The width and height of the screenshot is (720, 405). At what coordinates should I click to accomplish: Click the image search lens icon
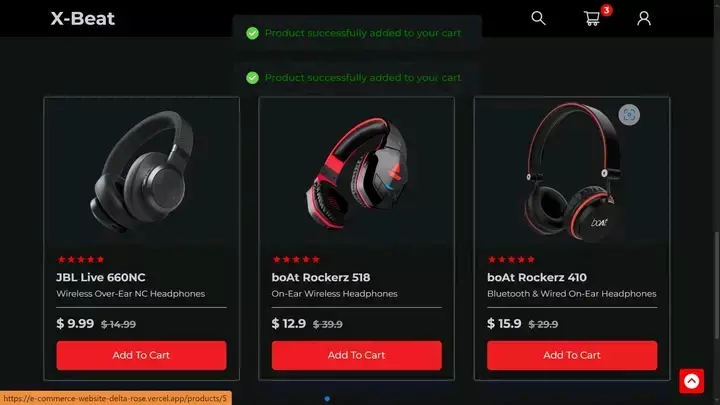629,115
